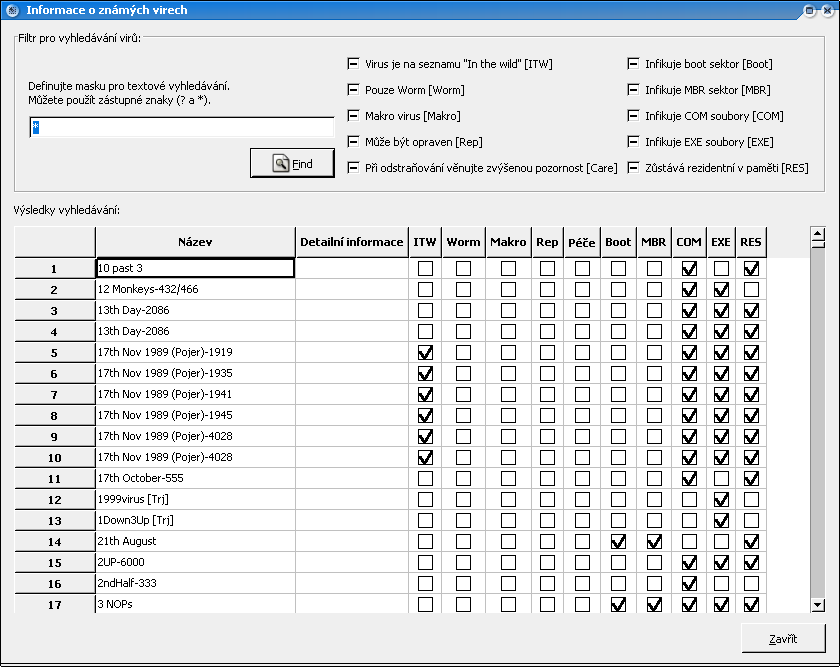Toggle the Boot checkbox for '21th August'
The height and width of the screenshot is (667, 840).
(x=618, y=542)
